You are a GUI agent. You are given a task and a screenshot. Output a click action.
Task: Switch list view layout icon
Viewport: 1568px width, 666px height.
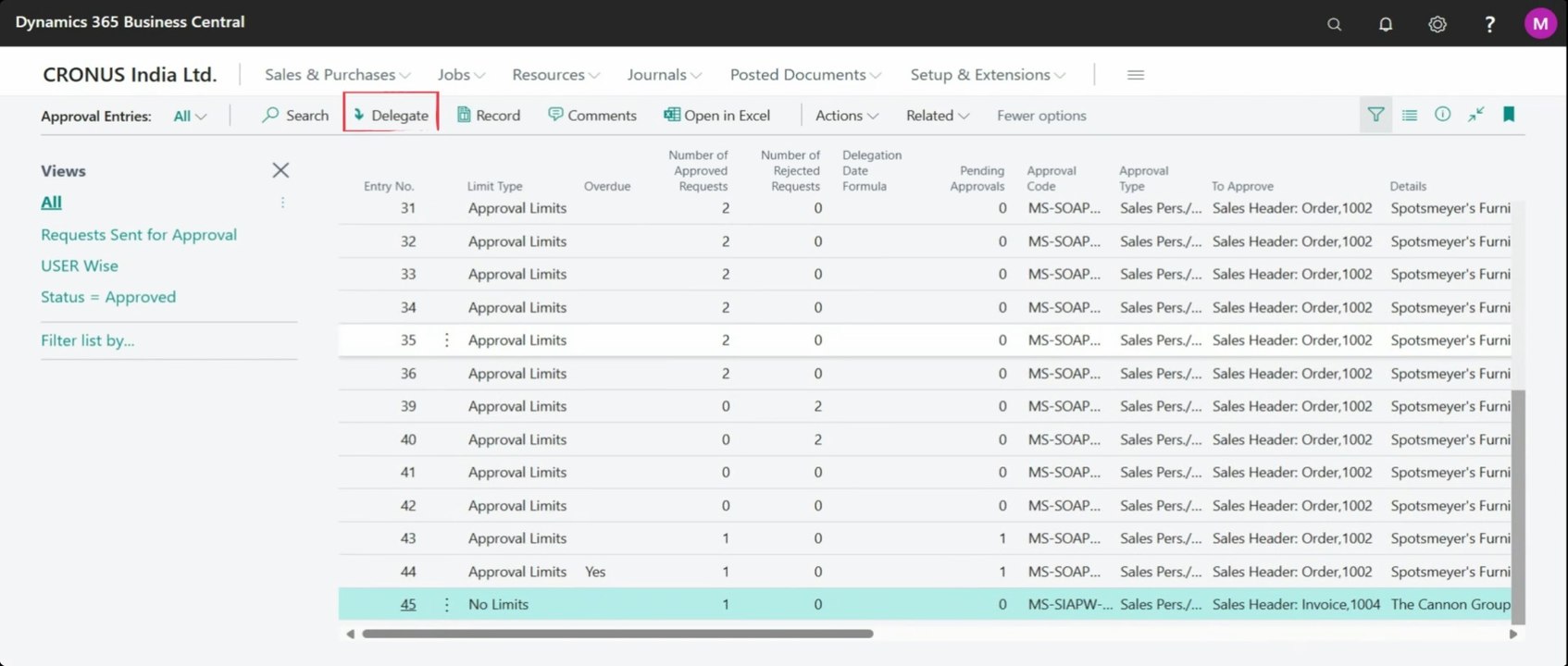click(x=1410, y=116)
